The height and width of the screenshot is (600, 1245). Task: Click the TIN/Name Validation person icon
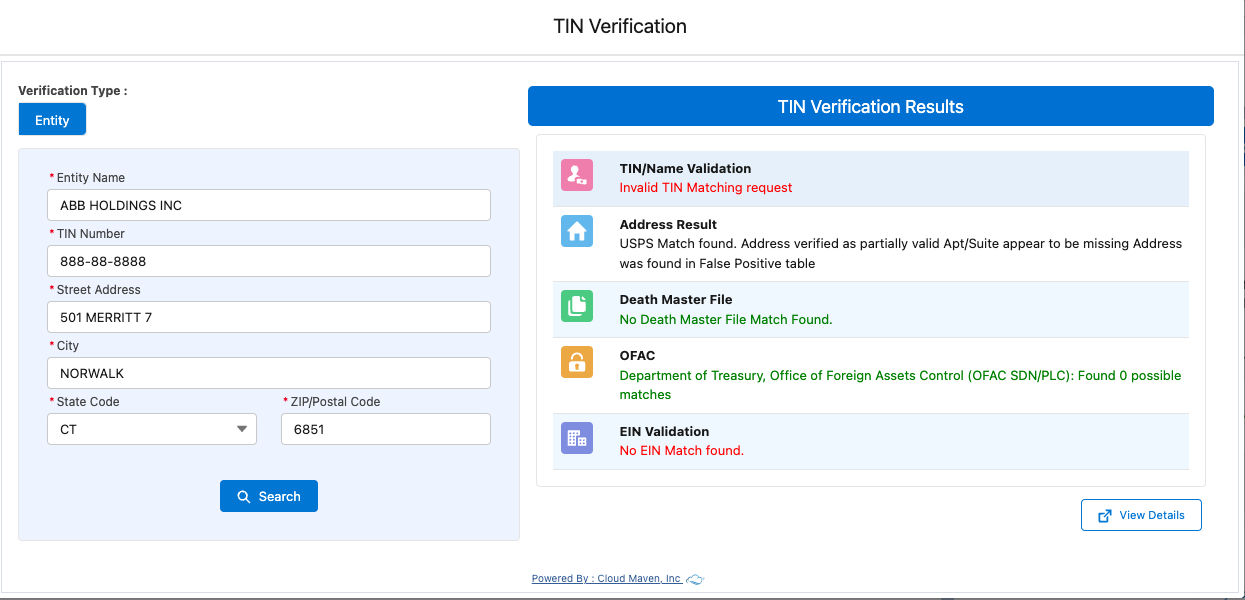576,176
